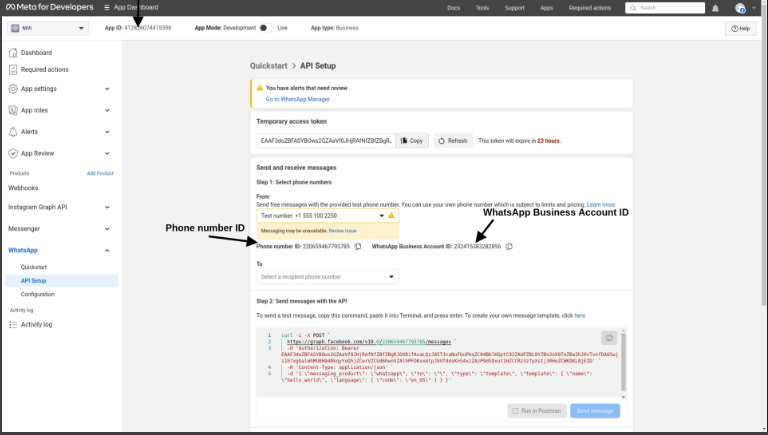Copy the curl command code
This screenshot has width=768, height=435.
coord(609,338)
